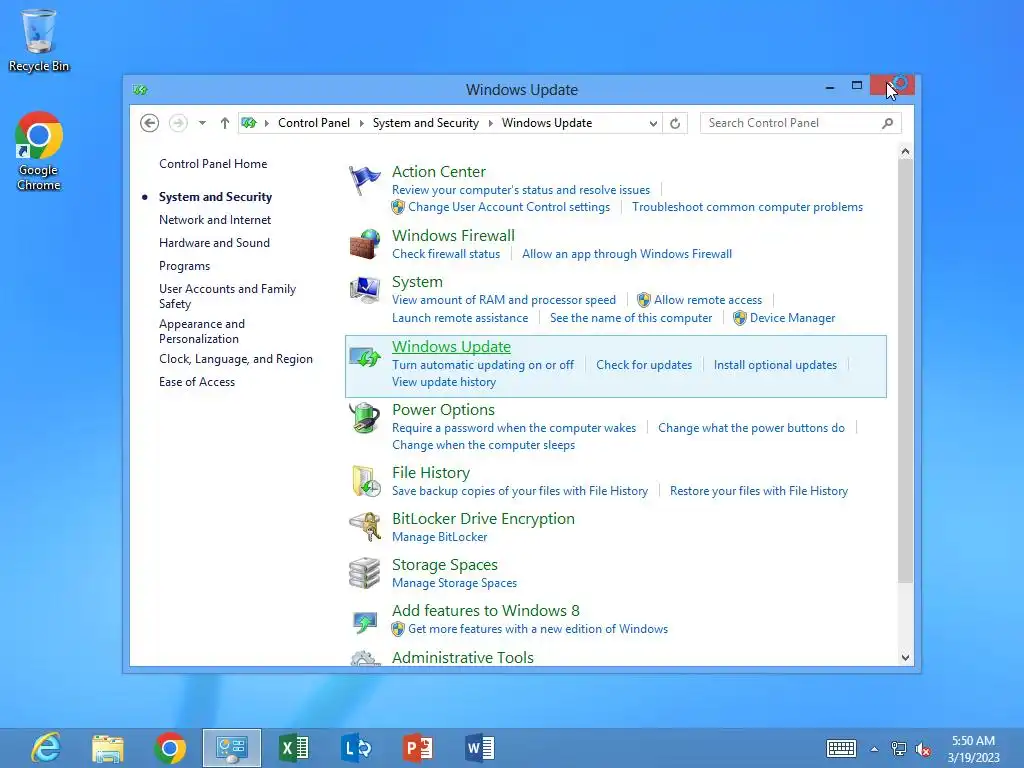Open PowerPoint from the taskbar
Screen dimensions: 1024x768
(x=418, y=748)
